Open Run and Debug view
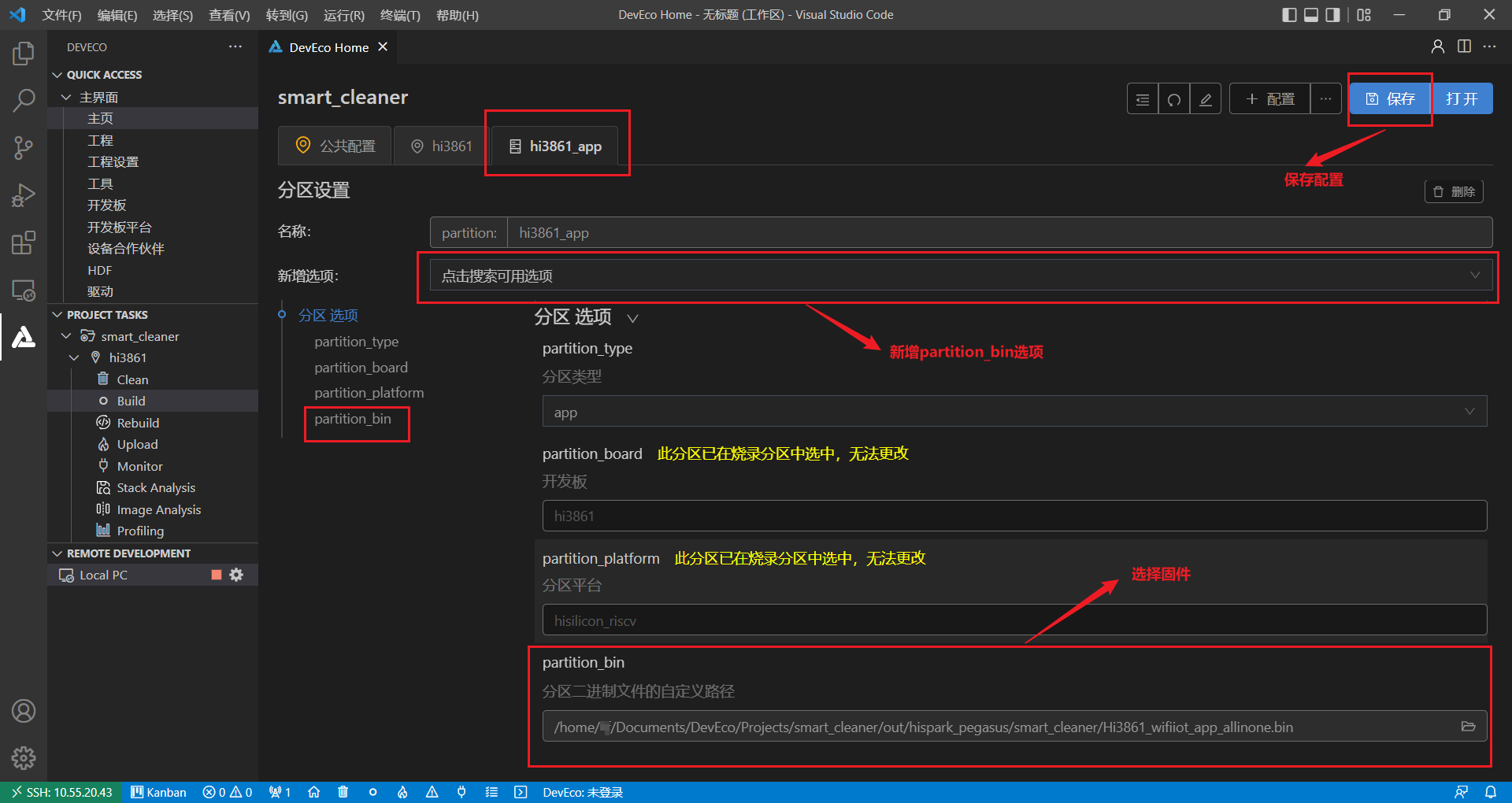Image resolution: width=1512 pixels, height=803 pixels. point(24,194)
